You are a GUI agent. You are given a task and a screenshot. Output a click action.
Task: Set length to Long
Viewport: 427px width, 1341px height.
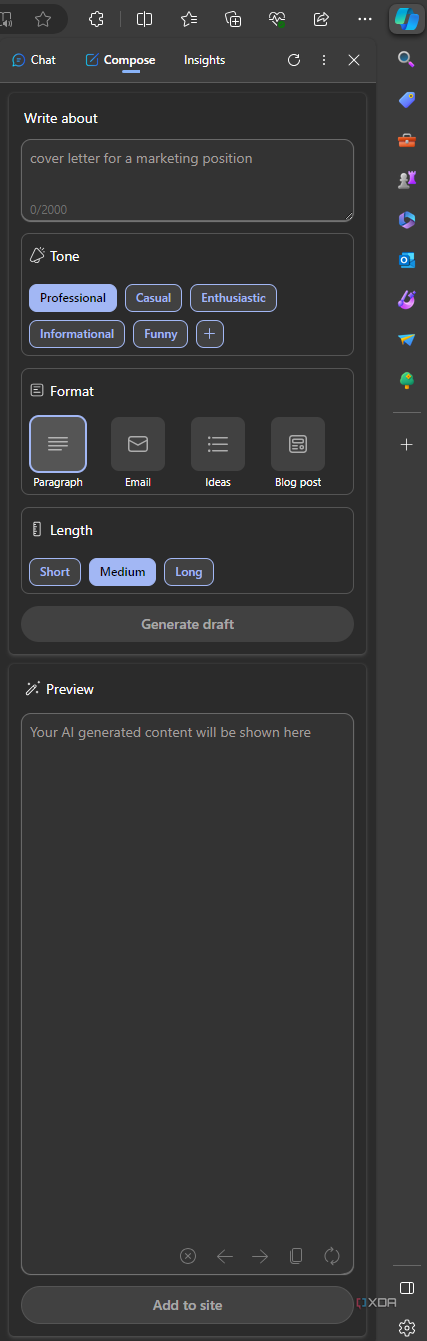tap(189, 572)
